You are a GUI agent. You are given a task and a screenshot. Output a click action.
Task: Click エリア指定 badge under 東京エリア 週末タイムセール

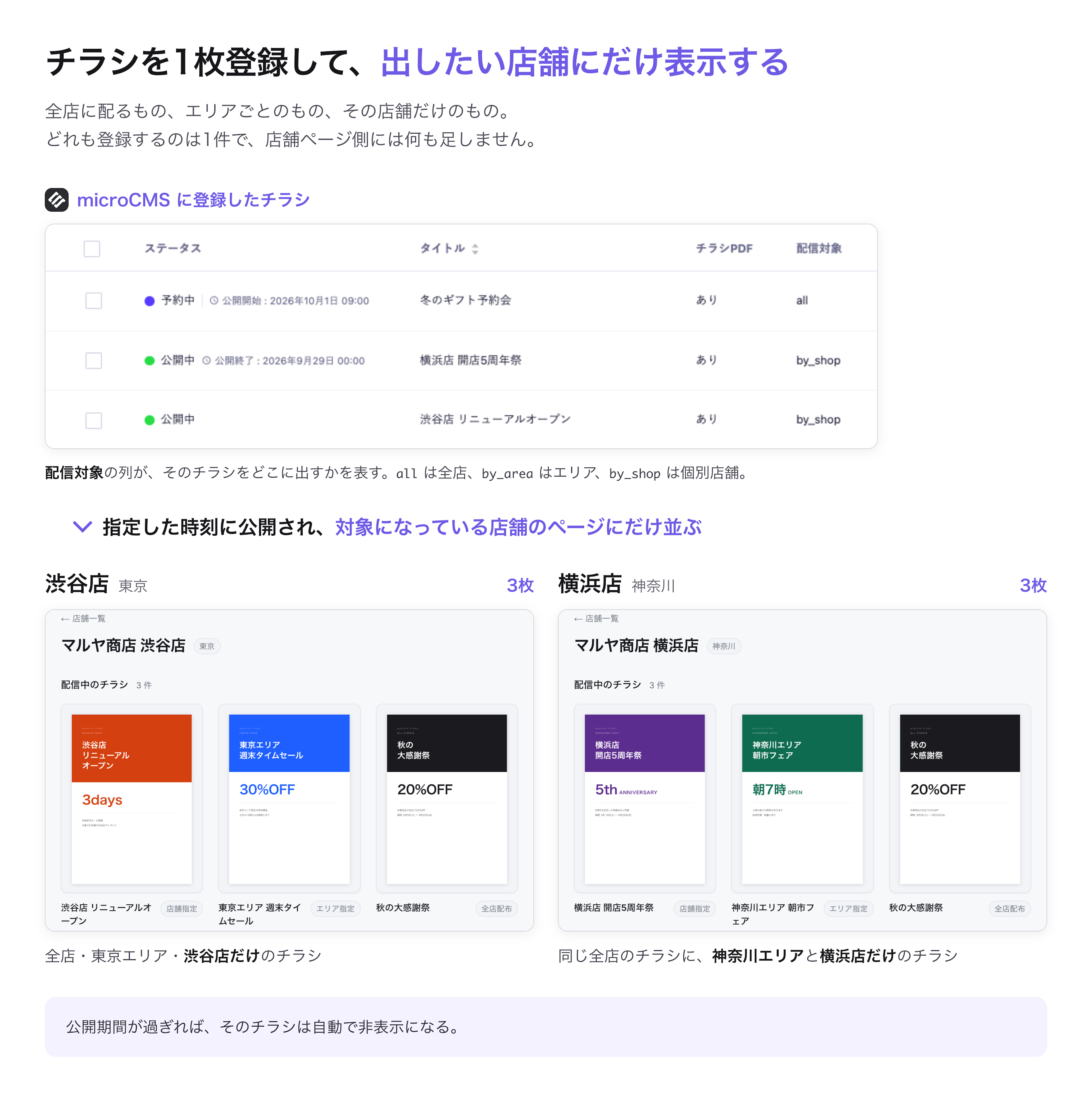[336, 908]
